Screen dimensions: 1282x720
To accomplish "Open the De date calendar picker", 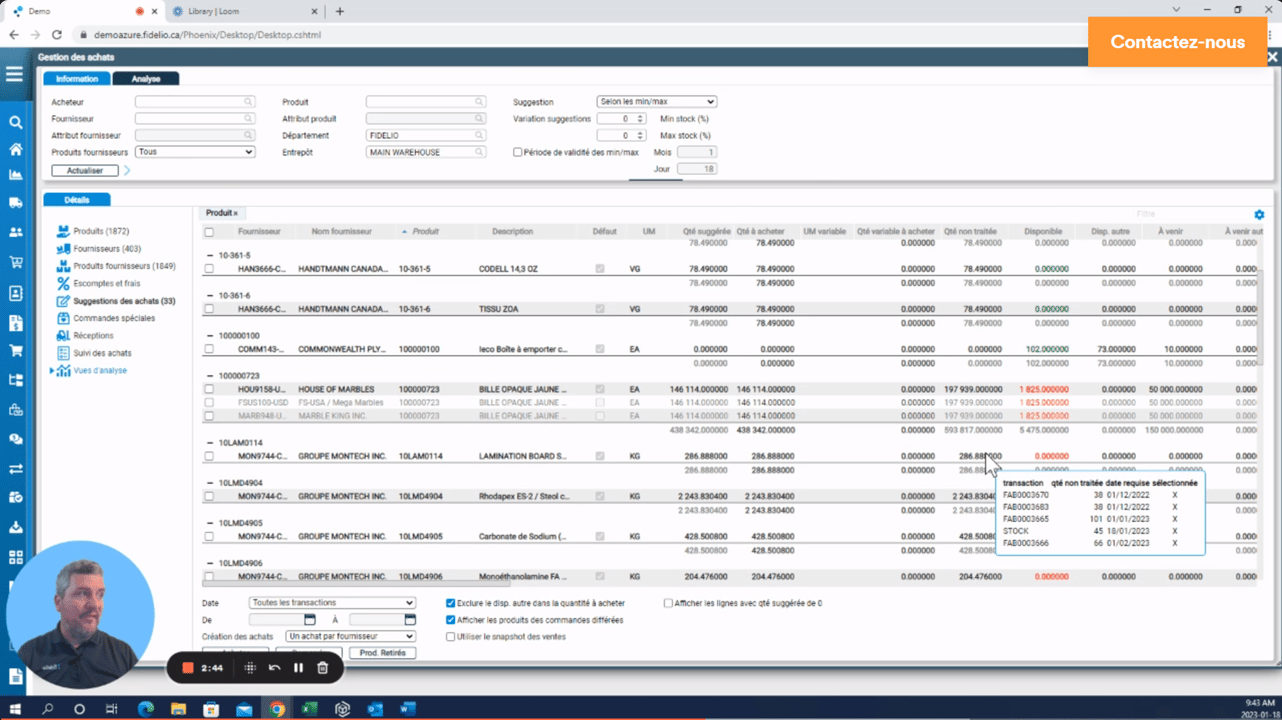I will (x=309, y=620).
